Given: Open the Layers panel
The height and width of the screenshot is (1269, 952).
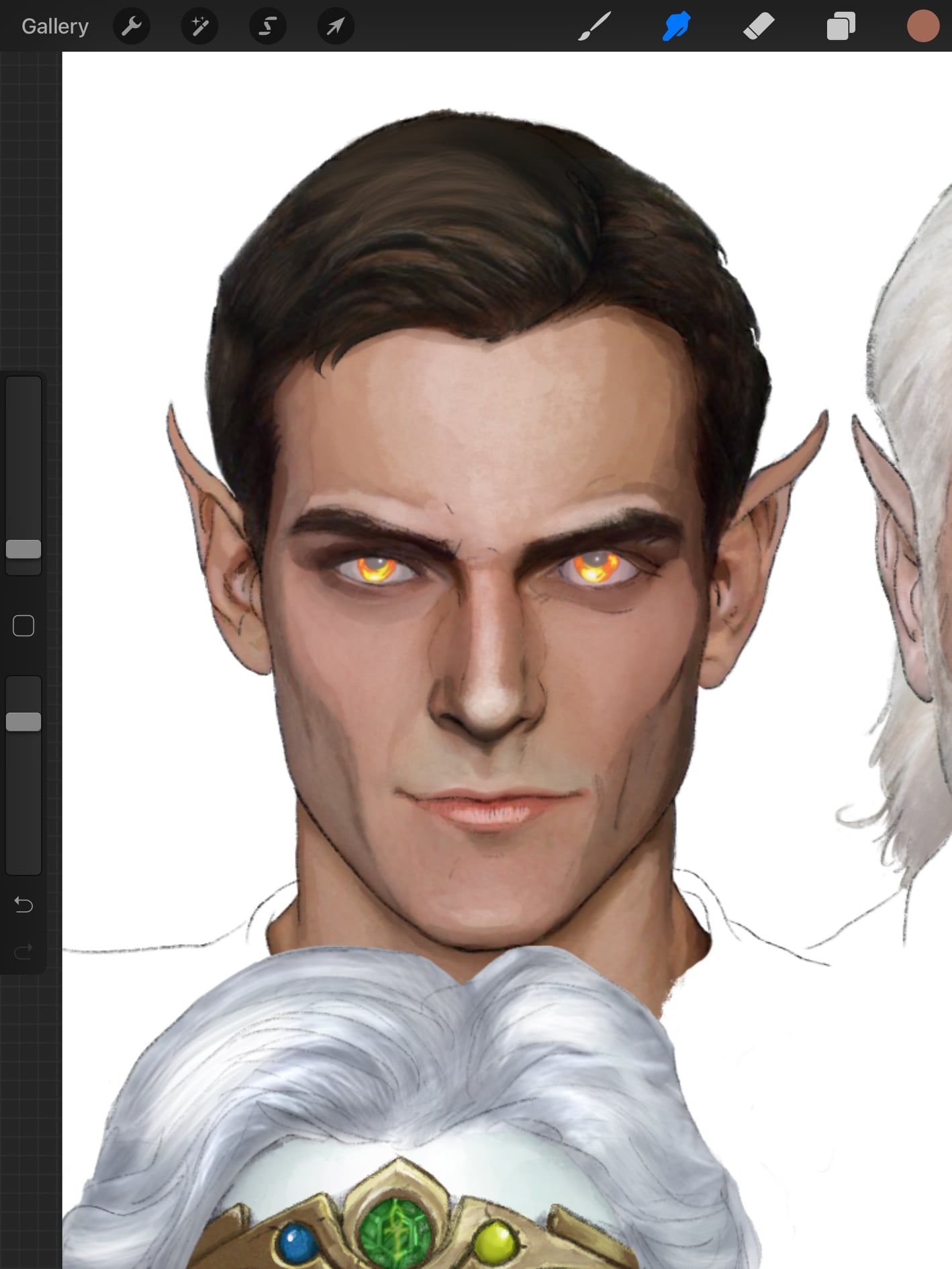Looking at the screenshot, I should tap(841, 27).
